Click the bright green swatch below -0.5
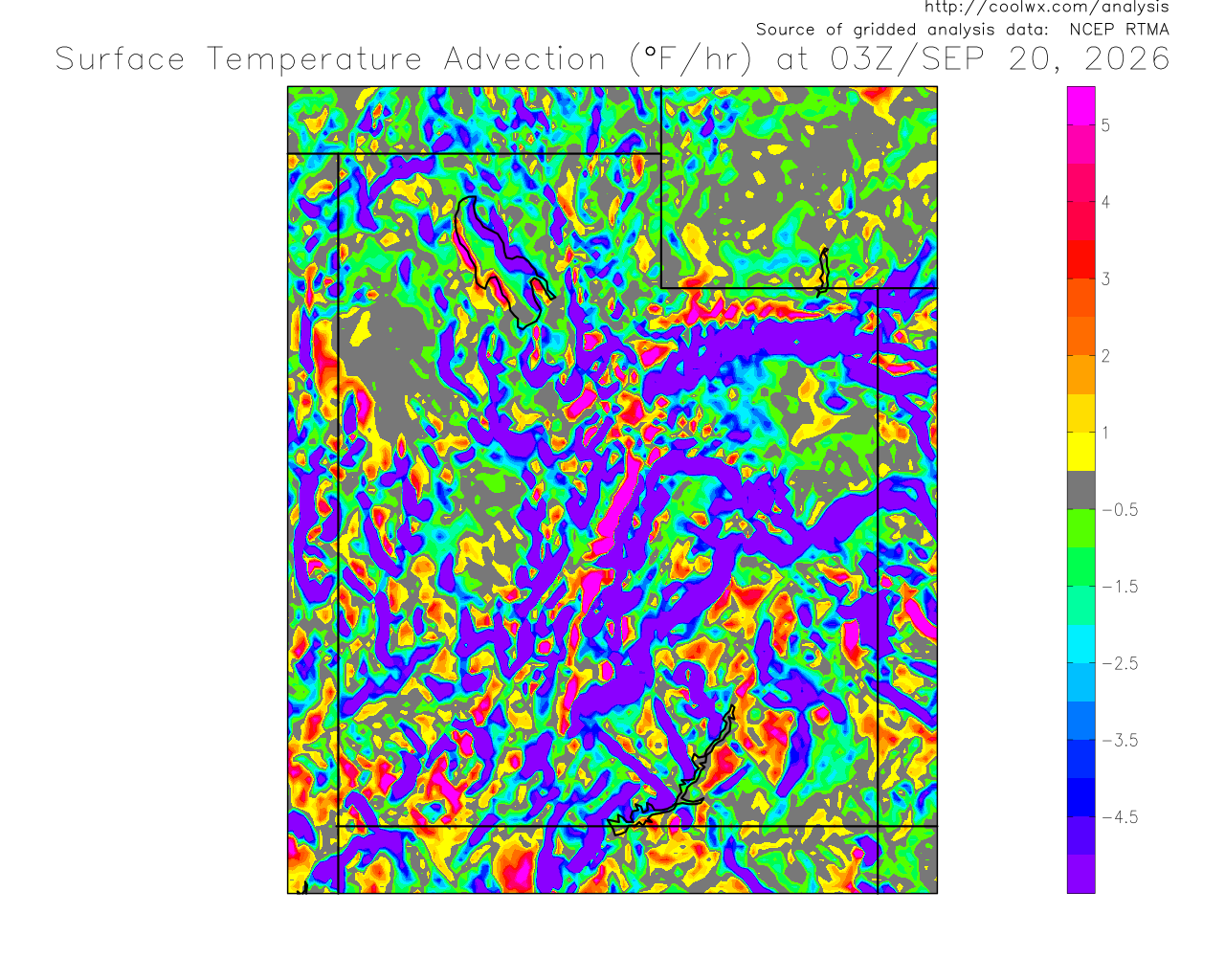Image resolution: width=1225 pixels, height=980 pixels. 1081,528
